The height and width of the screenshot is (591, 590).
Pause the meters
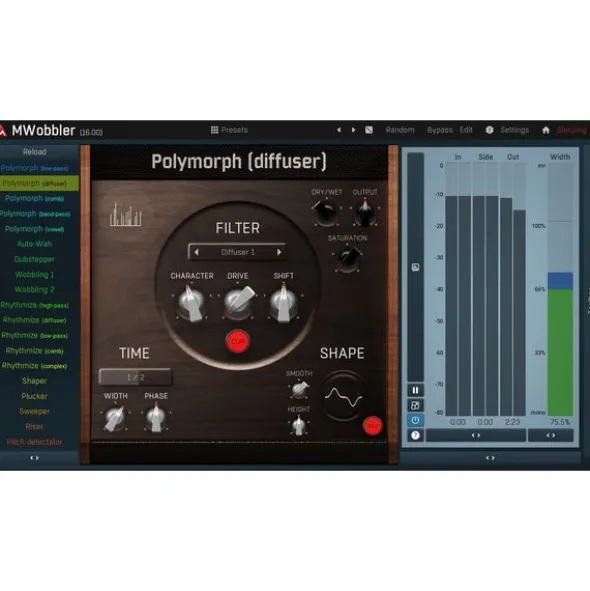(415, 390)
